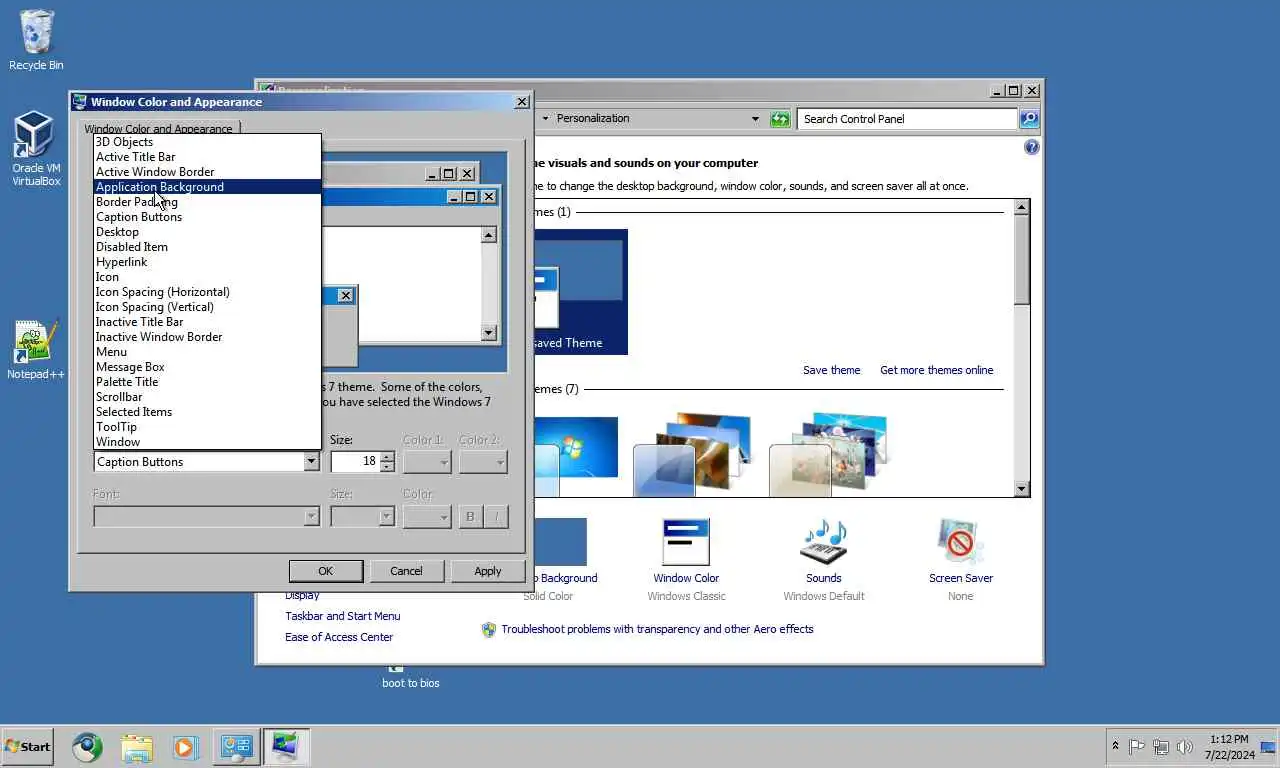The height and width of the screenshot is (768, 1280).
Task: Open the Taskbar and Start Menu link
Action: point(343,616)
